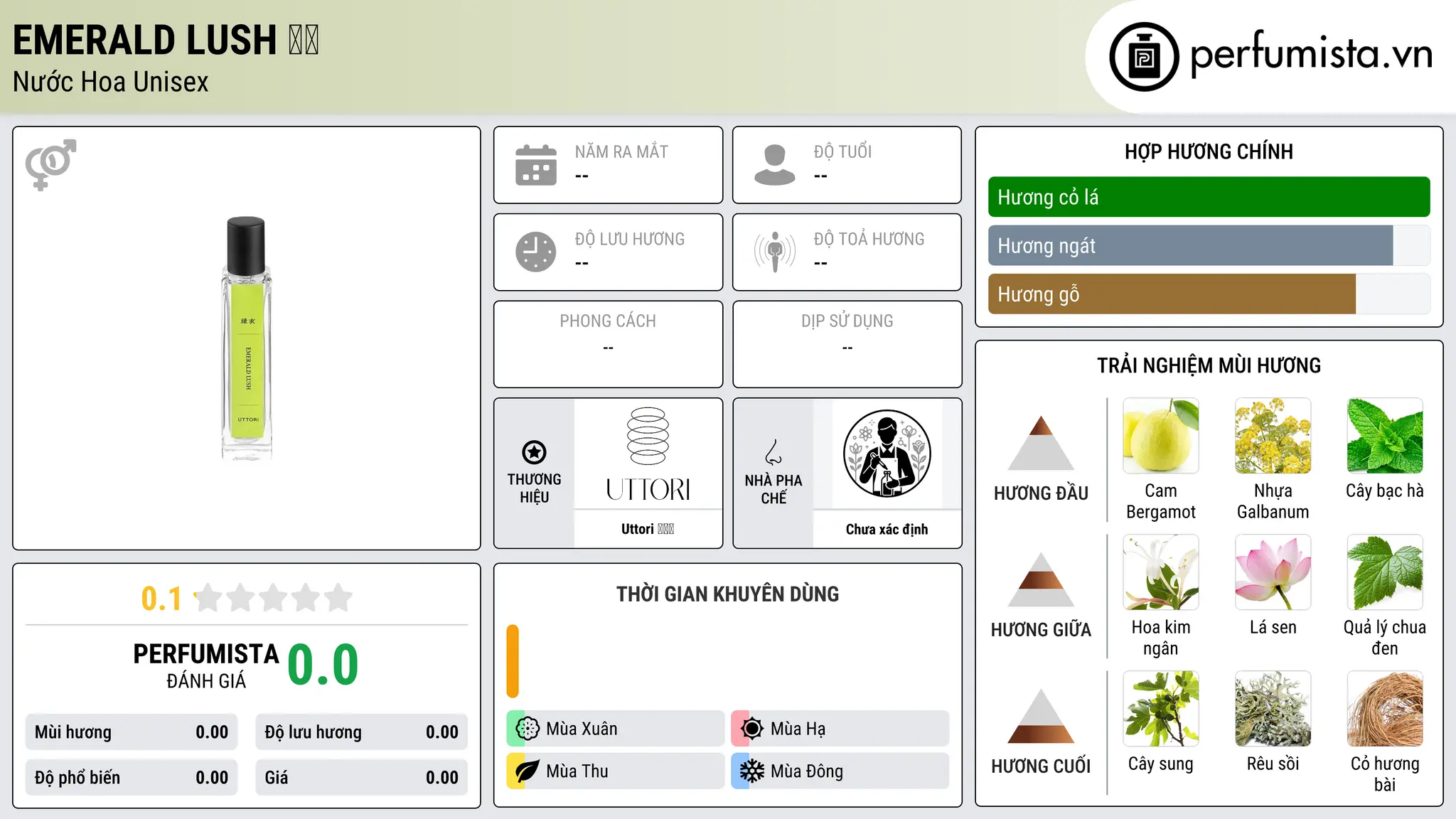Click the snowflake icon for Mùa Đông
This screenshot has width=1456, height=819.
pos(751,771)
